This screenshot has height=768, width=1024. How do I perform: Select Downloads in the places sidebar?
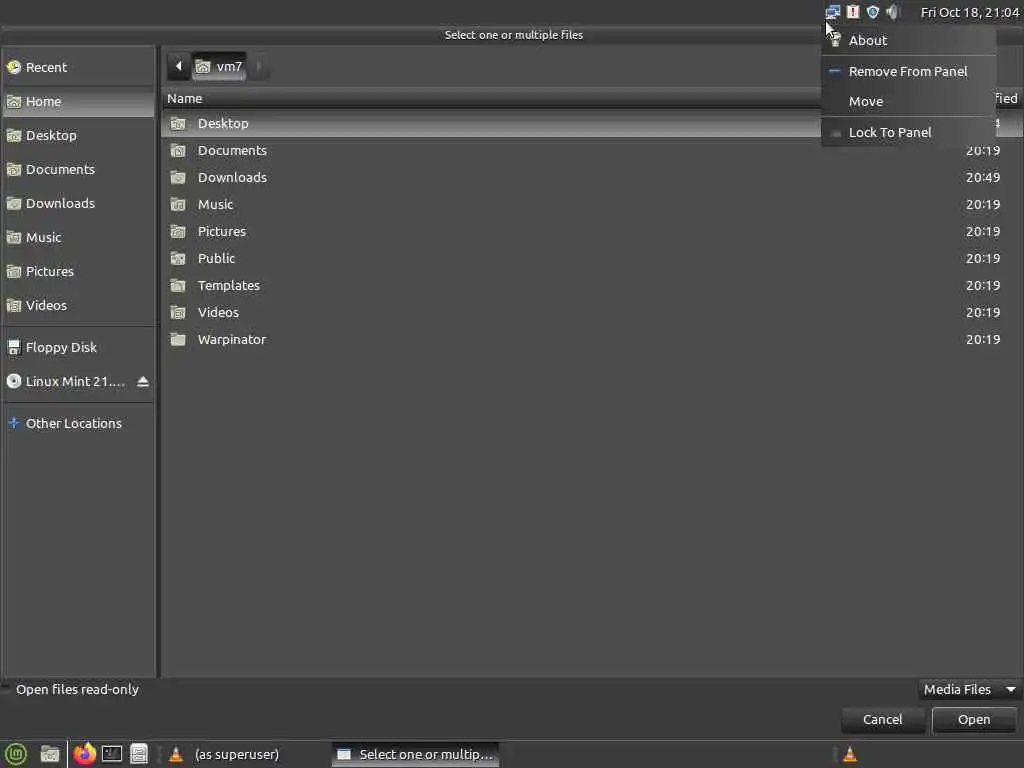click(x=78, y=203)
